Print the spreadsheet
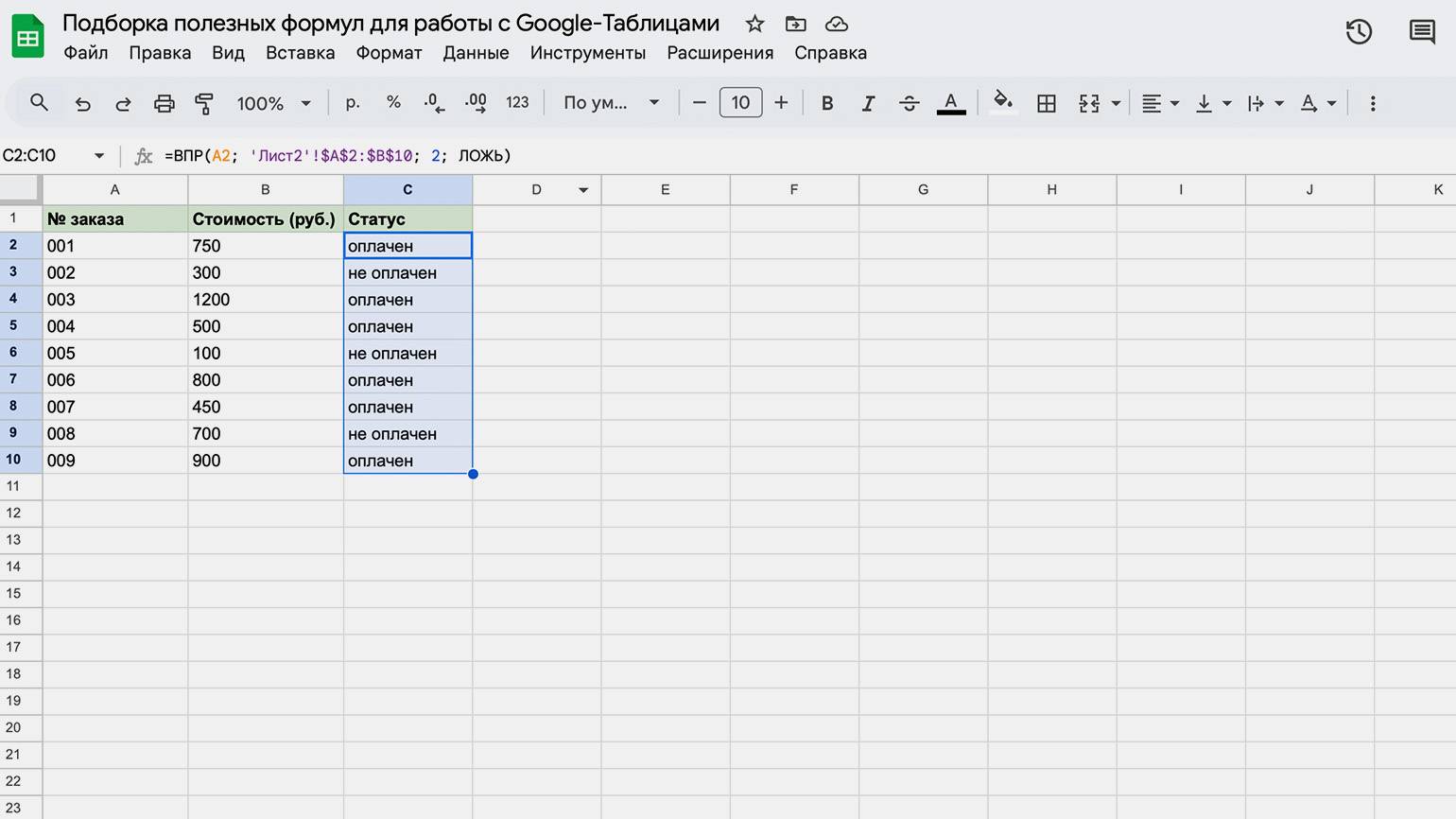Image resolution: width=1456 pixels, height=819 pixels. click(x=165, y=103)
